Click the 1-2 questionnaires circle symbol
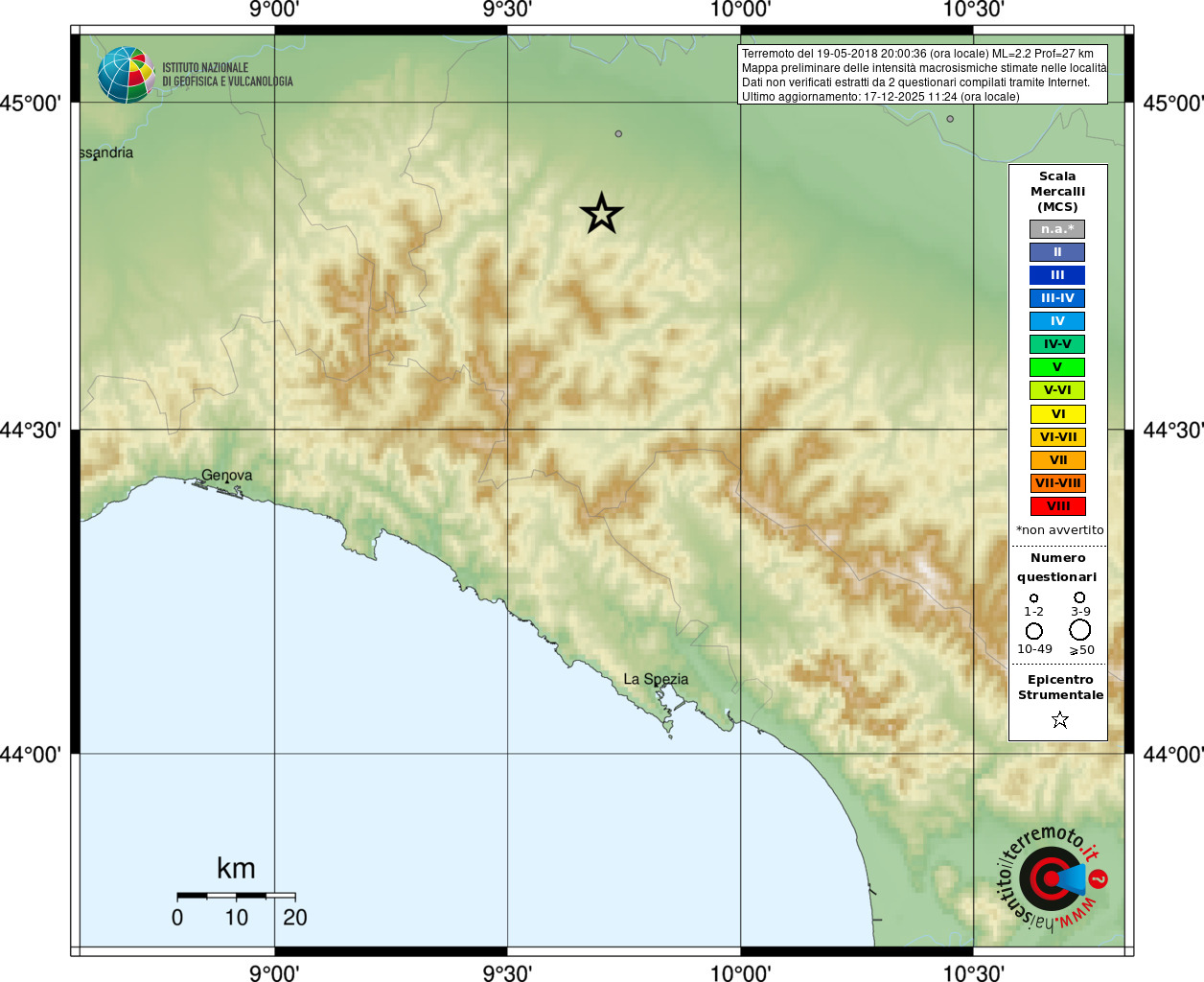 tap(1033, 598)
